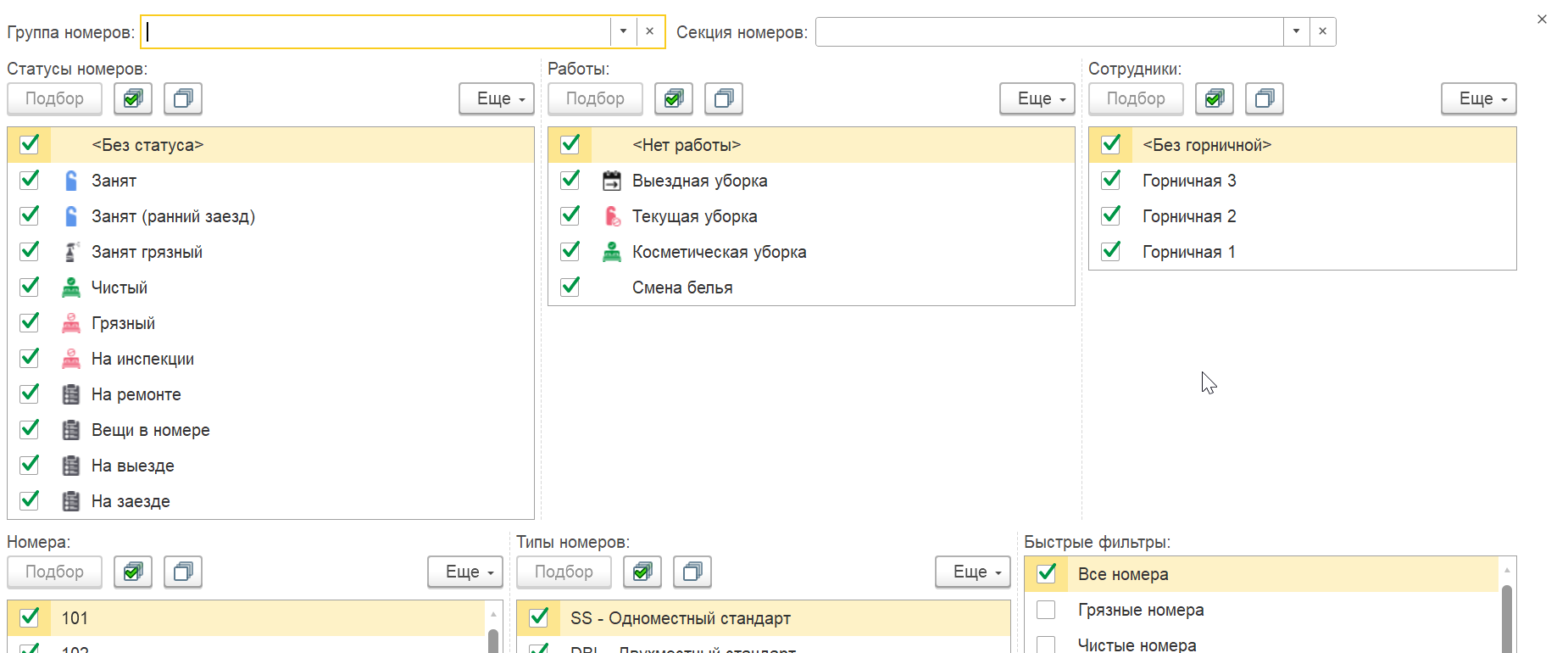Viewport: 1568px width, 653px height.
Task: Click Подбор button under Статусы номеров
Action: point(55,98)
